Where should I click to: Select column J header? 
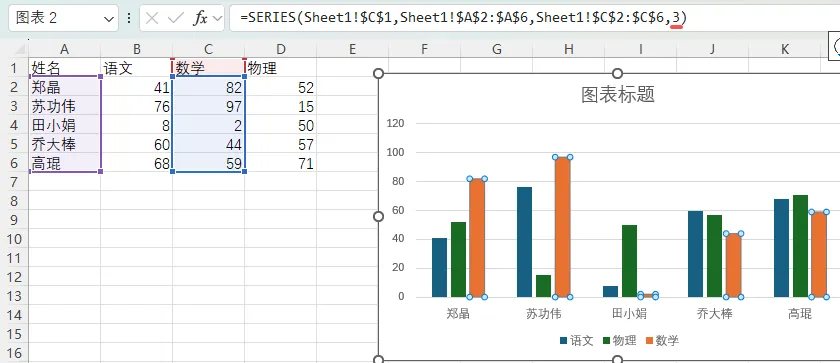[712, 50]
